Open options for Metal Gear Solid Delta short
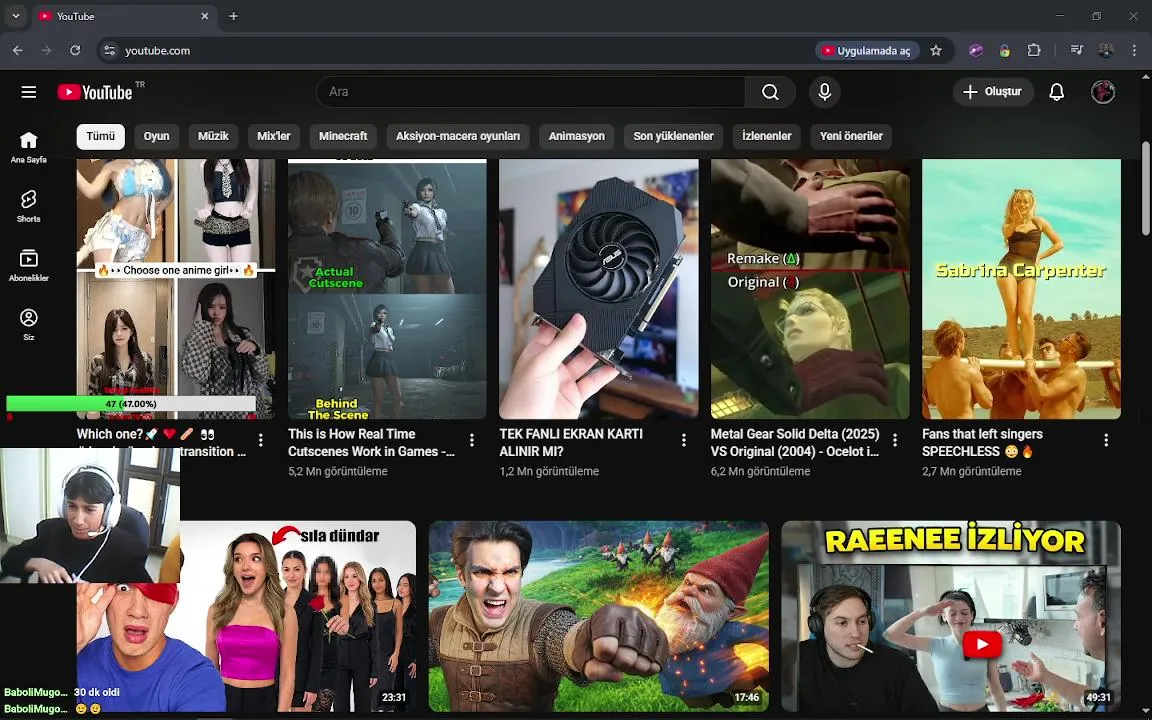Viewport: 1152px width, 720px height. [895, 440]
